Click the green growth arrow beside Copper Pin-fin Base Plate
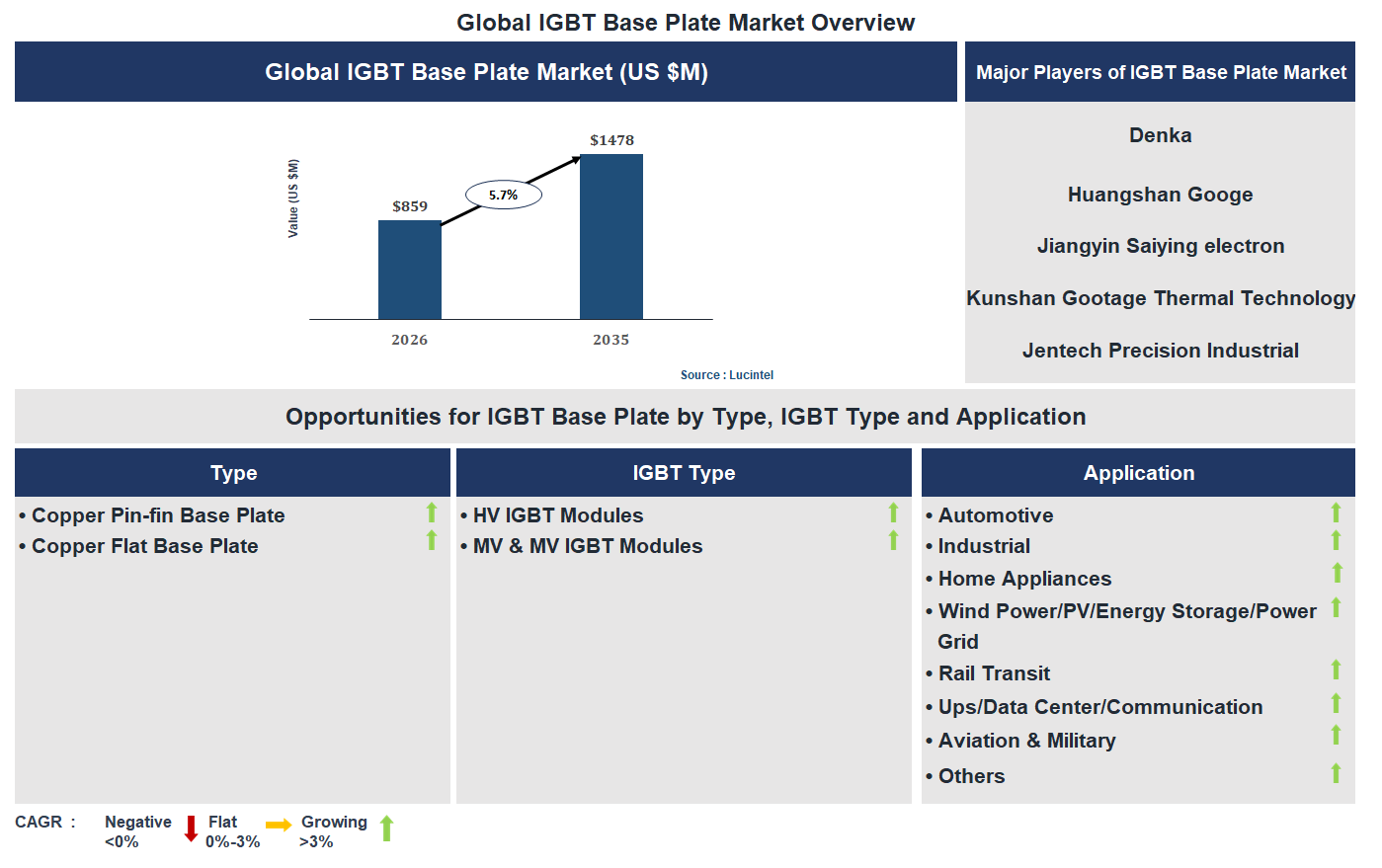The width and height of the screenshot is (1382, 868). (x=431, y=513)
